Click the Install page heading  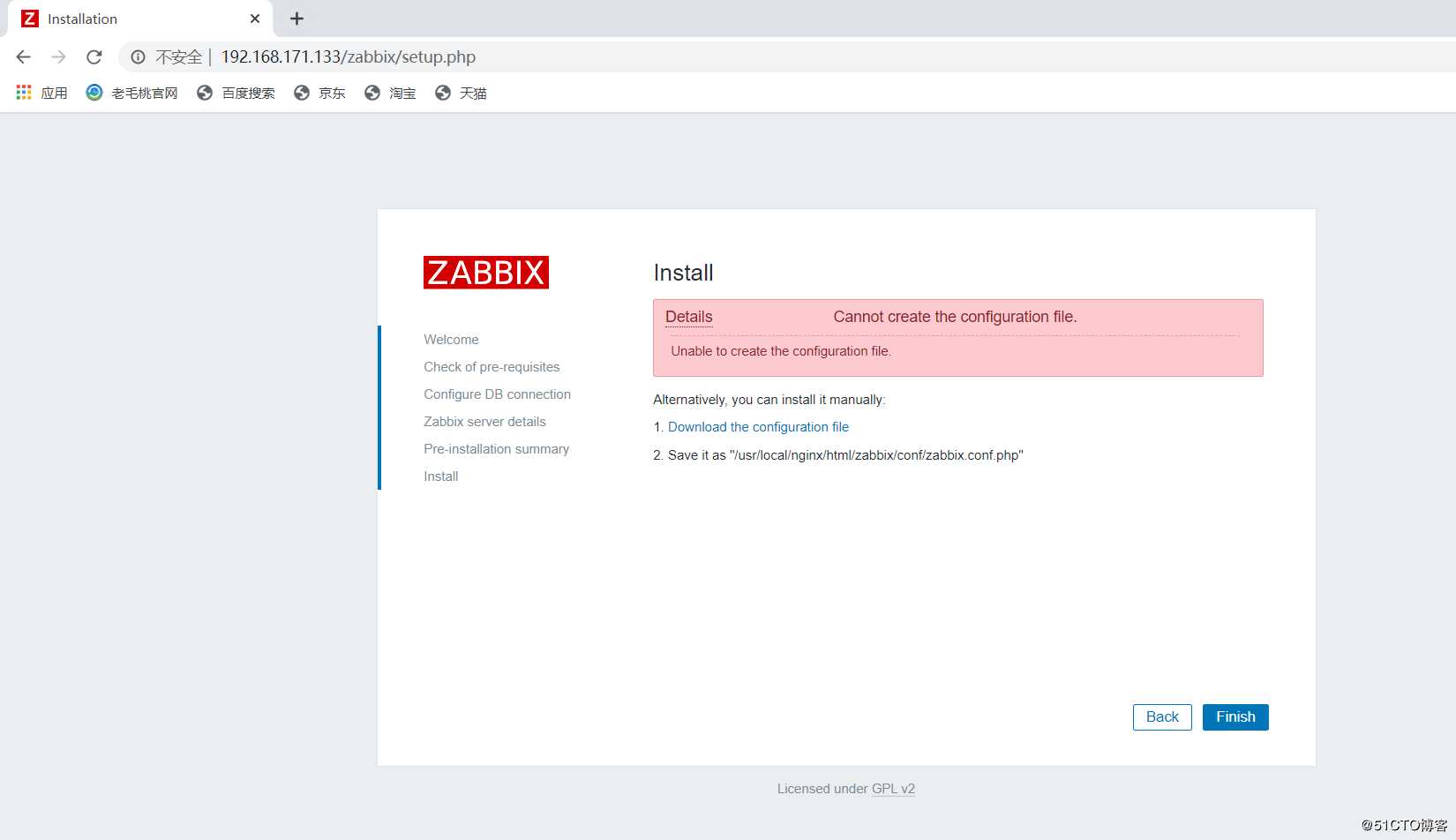coord(683,273)
